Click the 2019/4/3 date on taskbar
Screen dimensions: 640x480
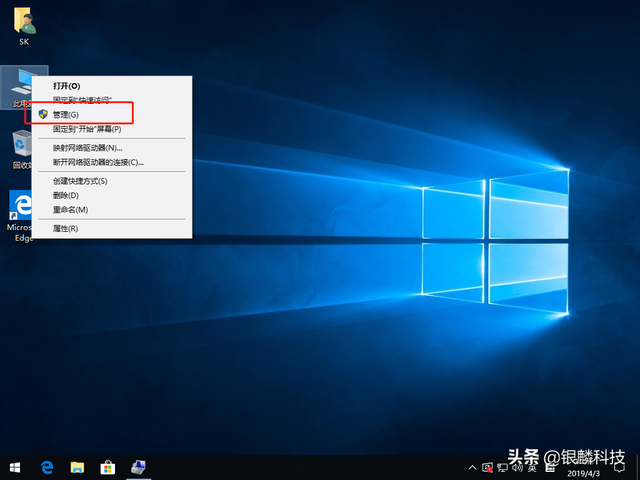click(x=583, y=473)
